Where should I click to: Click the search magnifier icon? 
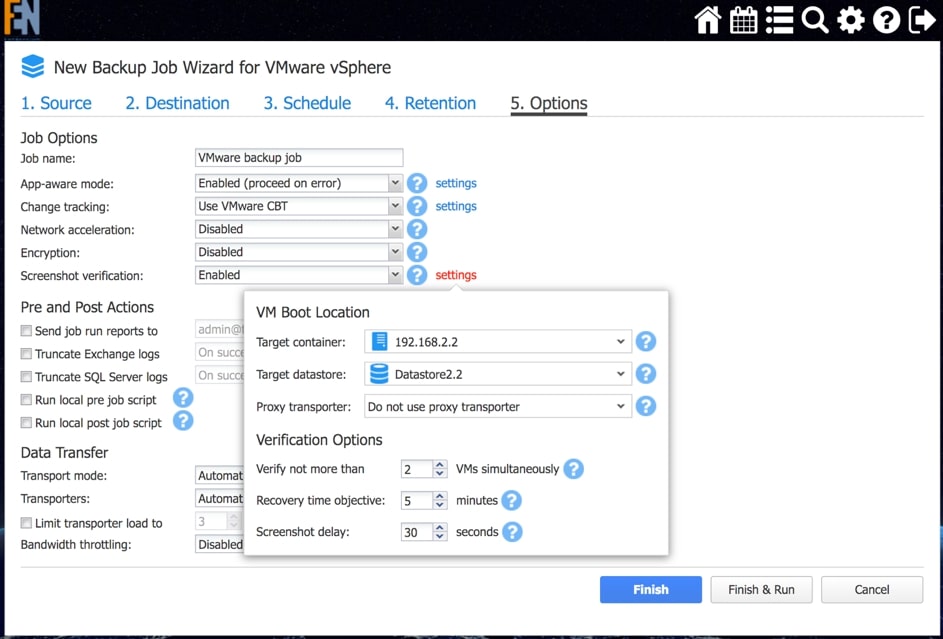tap(815, 20)
